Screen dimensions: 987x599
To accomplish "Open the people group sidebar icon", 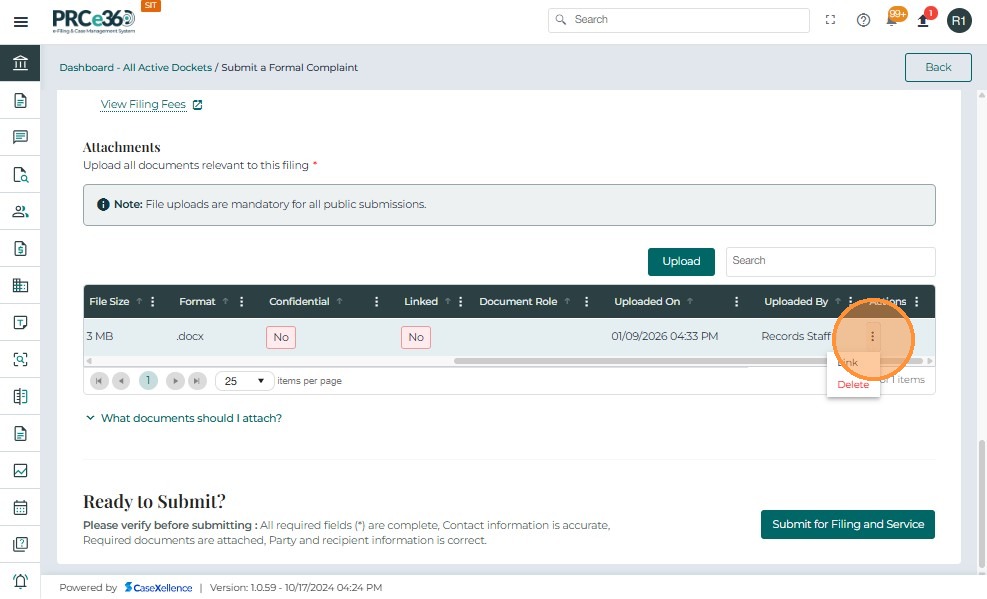I will point(20,211).
